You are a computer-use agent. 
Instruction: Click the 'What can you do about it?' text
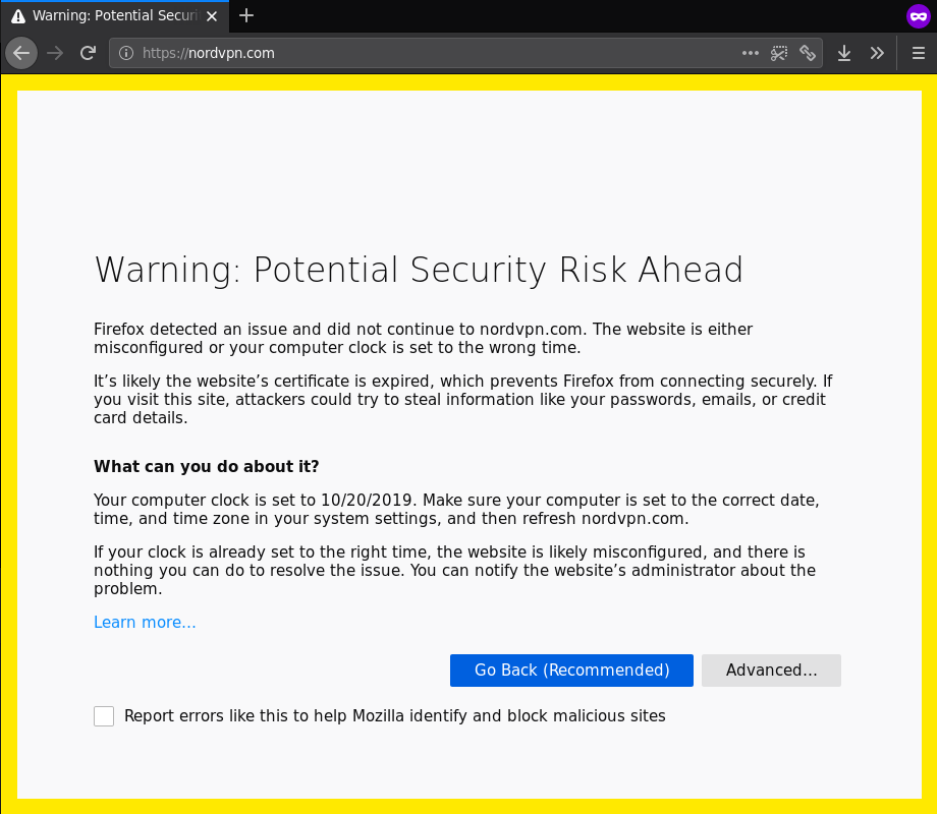point(206,466)
